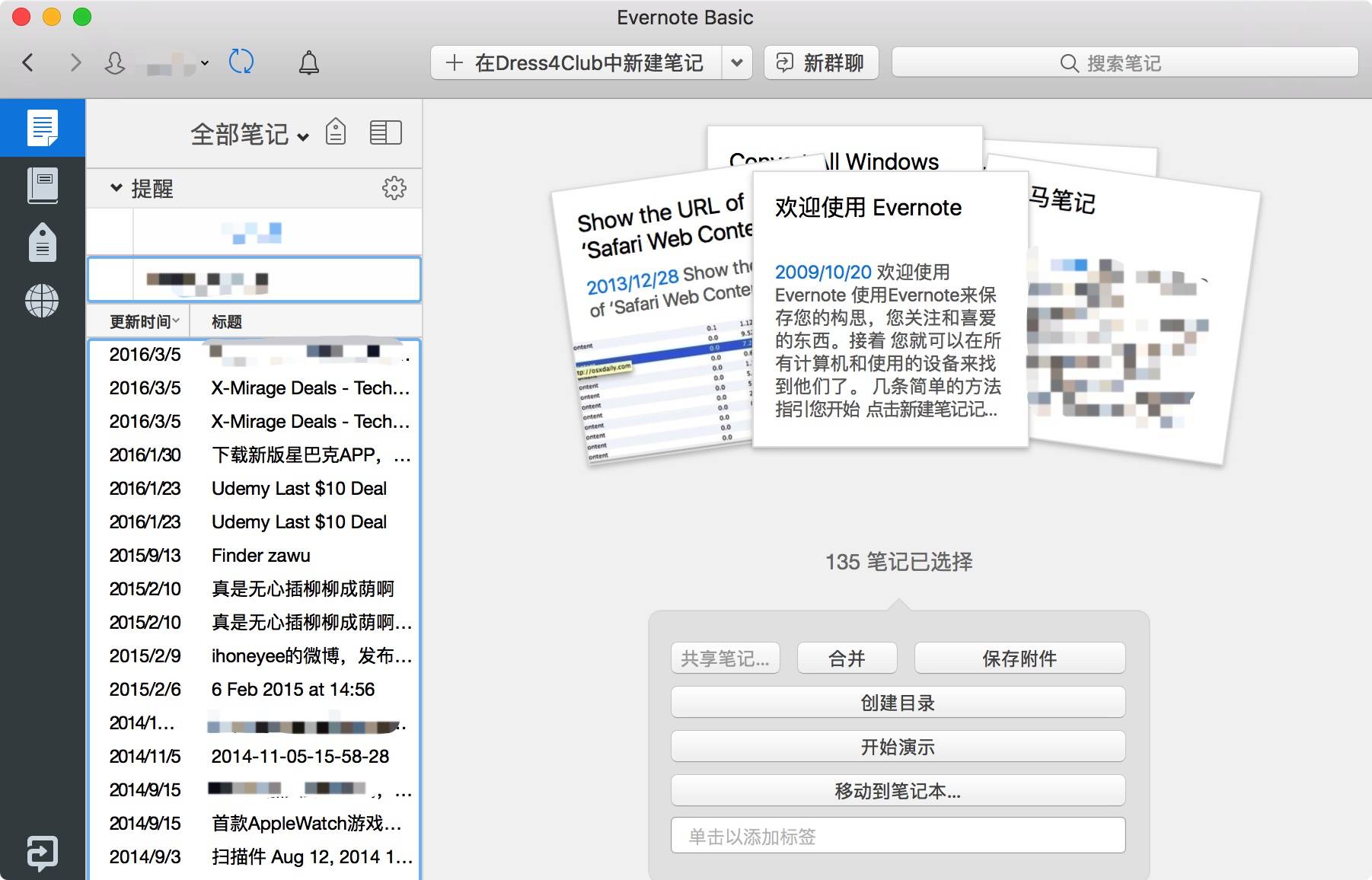Click 移动到笔记本 button

click(x=898, y=791)
